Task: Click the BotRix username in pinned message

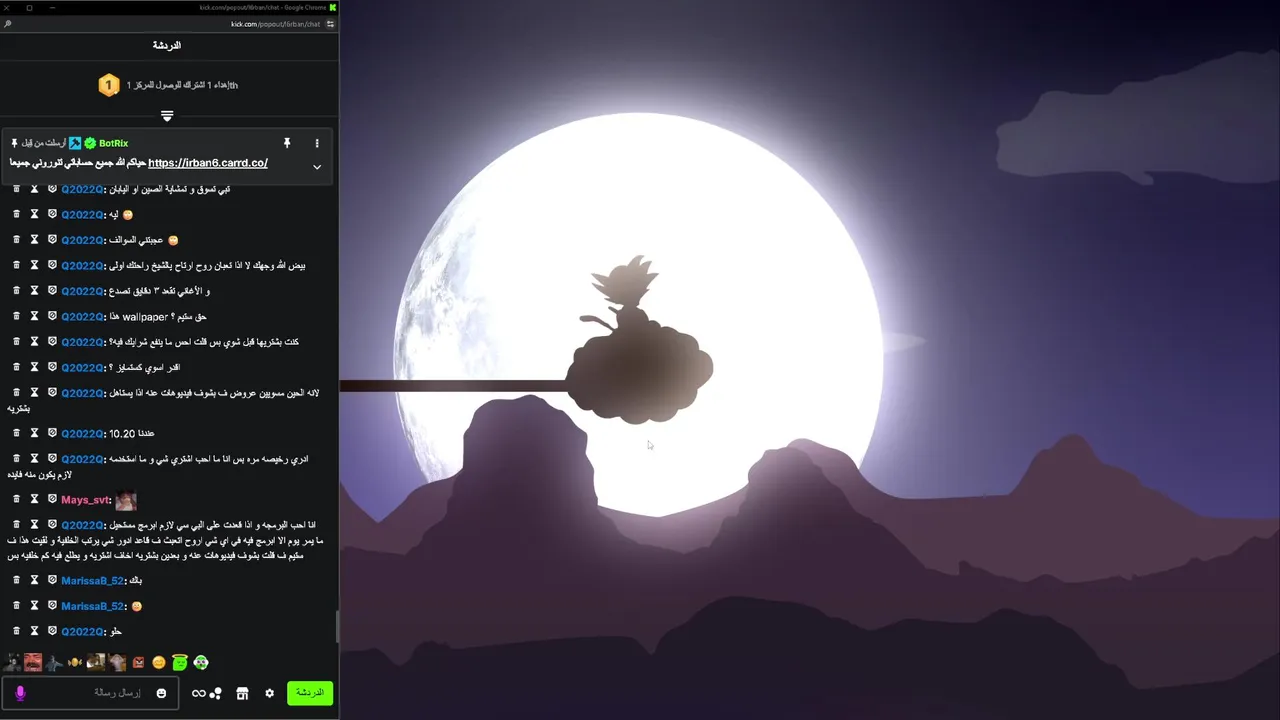Action: 113,143
